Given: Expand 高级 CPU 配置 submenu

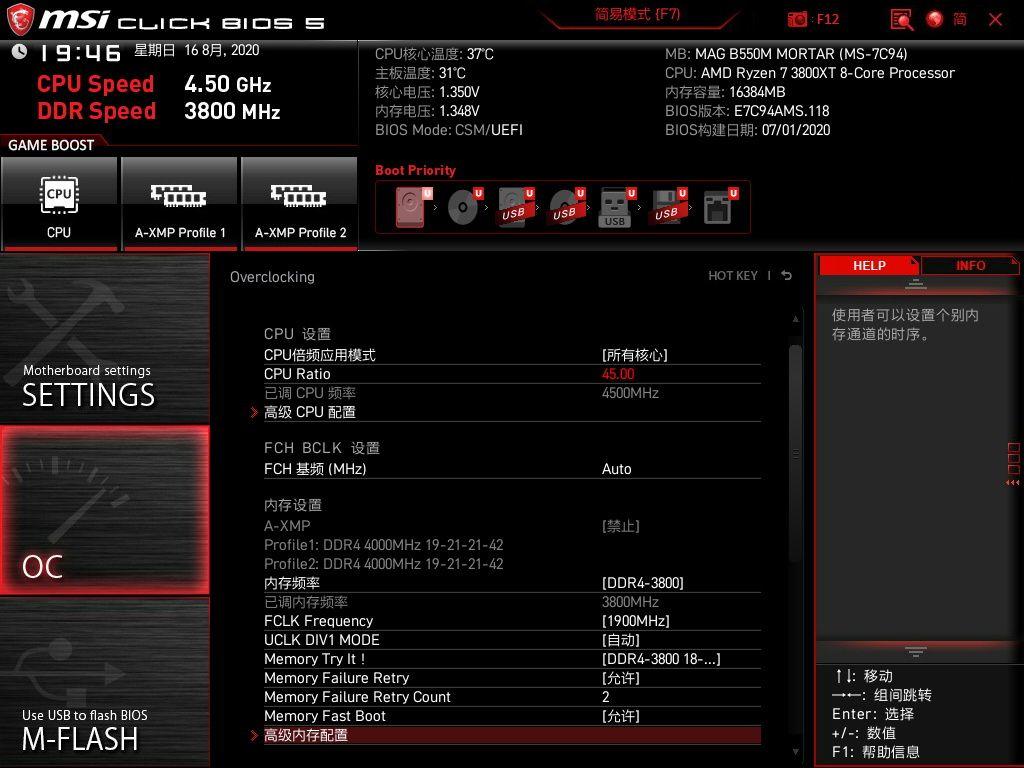Looking at the screenshot, I should (x=512, y=412).
